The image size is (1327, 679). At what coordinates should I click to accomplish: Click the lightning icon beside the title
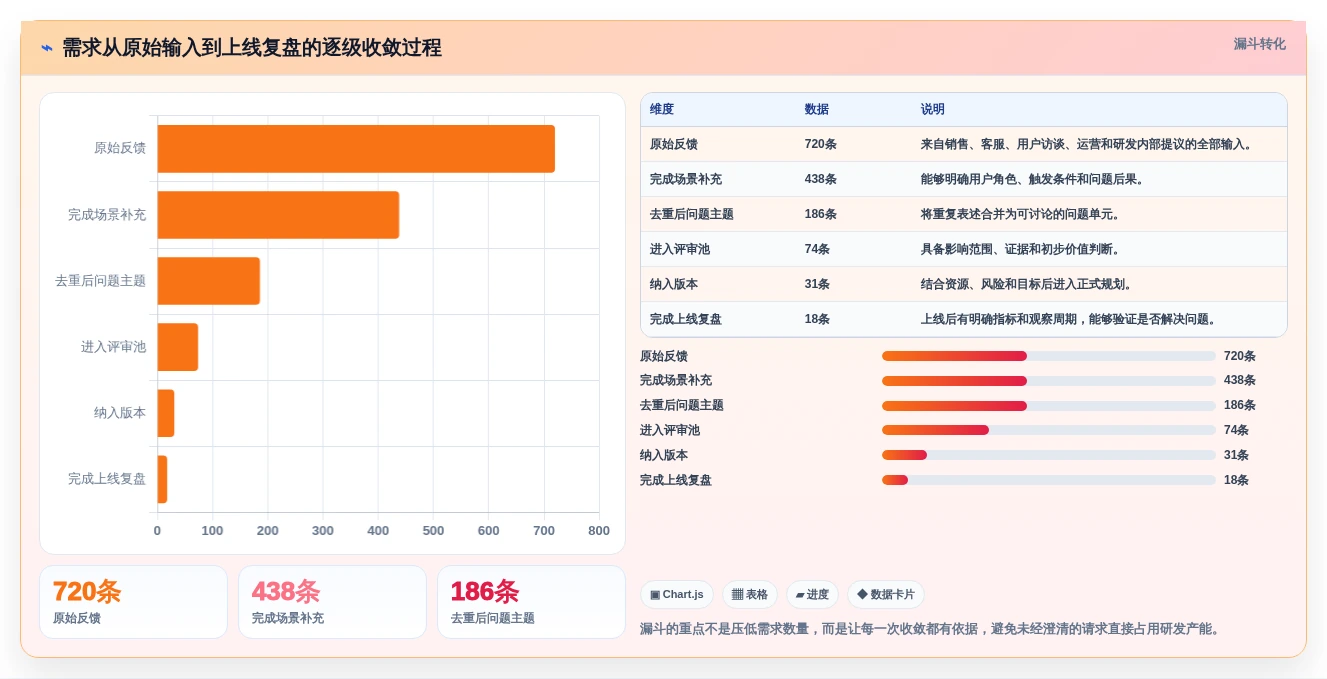[47, 48]
